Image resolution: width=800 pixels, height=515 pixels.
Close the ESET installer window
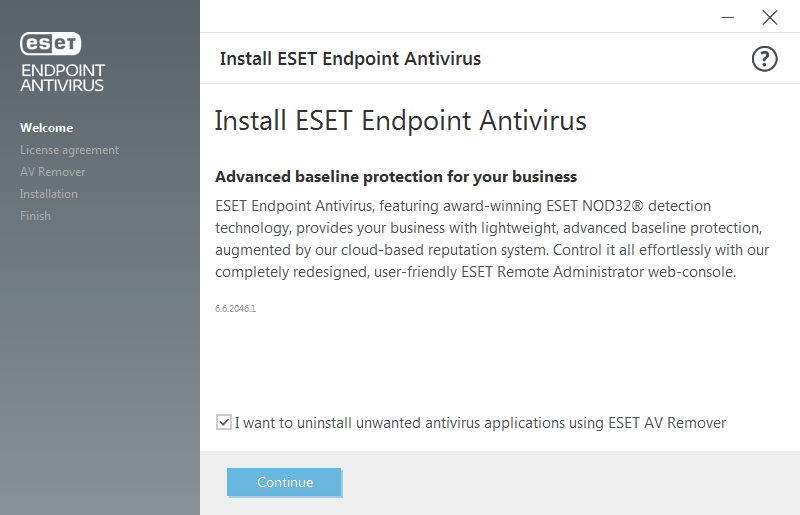coord(769,17)
